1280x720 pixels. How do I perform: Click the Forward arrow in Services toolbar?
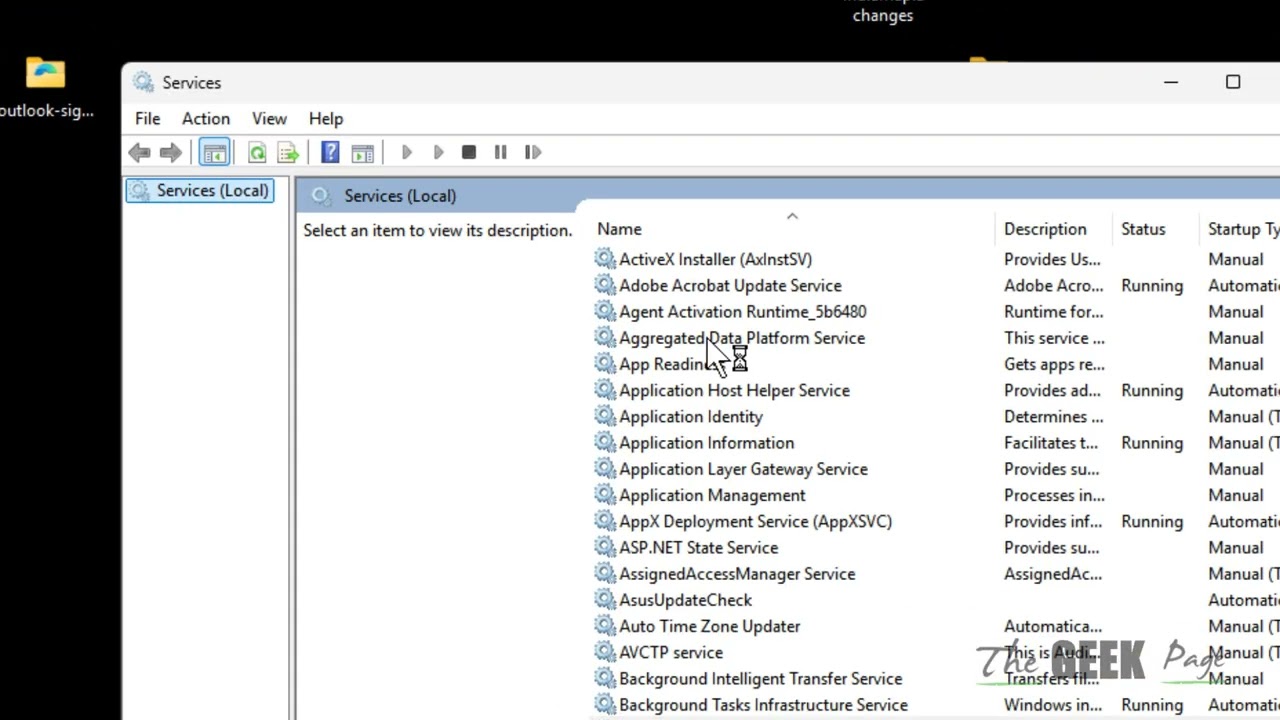coord(171,152)
